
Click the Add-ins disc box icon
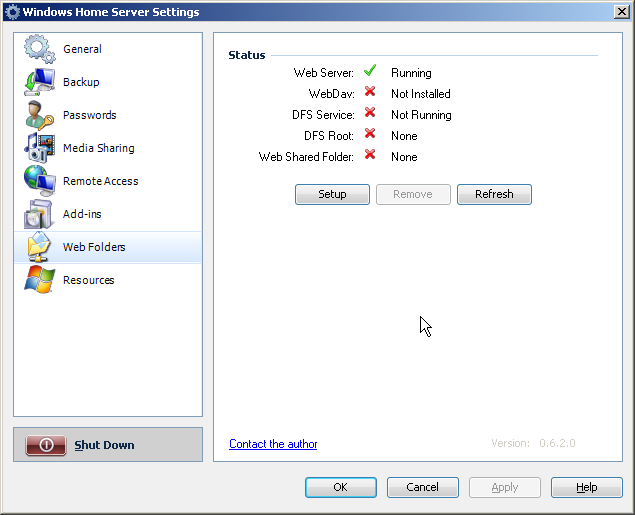pos(38,214)
